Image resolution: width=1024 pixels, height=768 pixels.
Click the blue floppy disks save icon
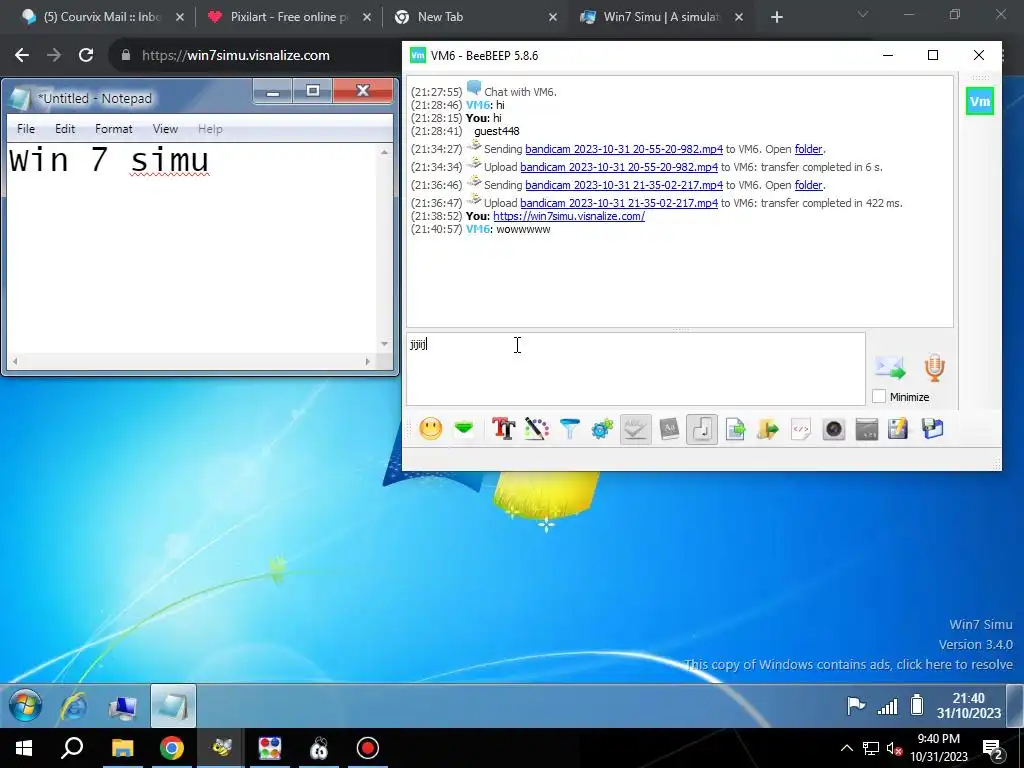[x=932, y=429]
